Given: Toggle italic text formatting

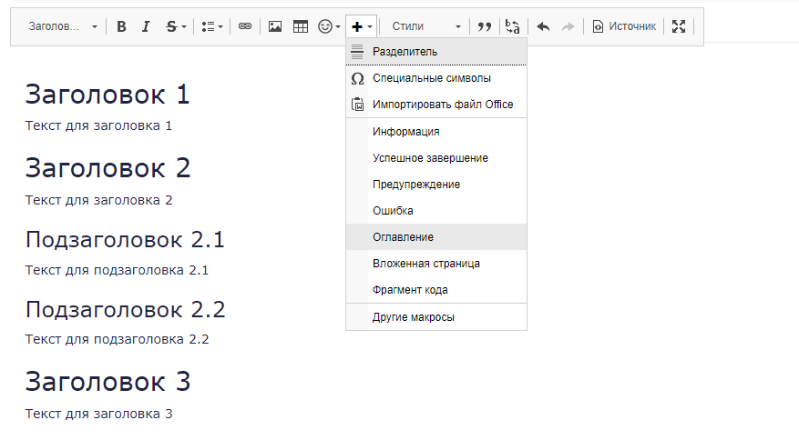Looking at the screenshot, I should click(x=146, y=27).
